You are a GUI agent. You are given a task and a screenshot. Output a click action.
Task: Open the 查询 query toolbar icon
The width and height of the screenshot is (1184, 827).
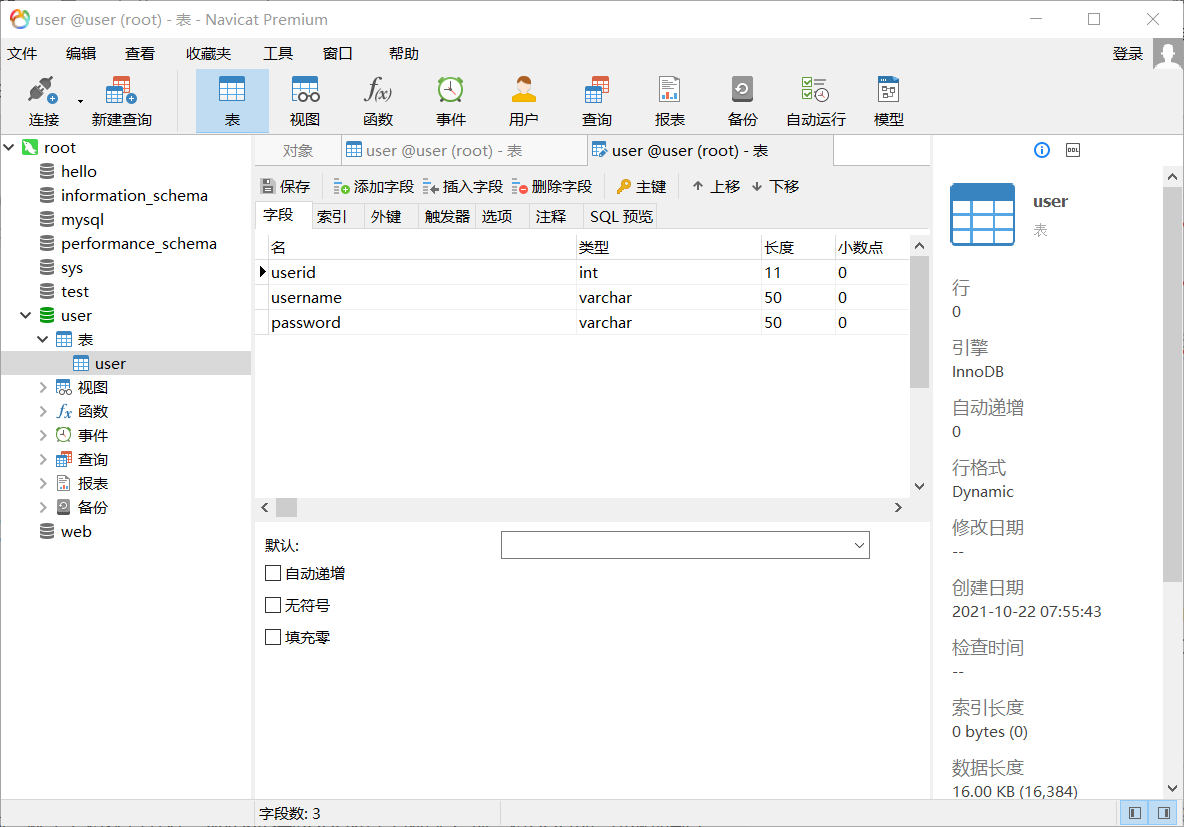[597, 101]
